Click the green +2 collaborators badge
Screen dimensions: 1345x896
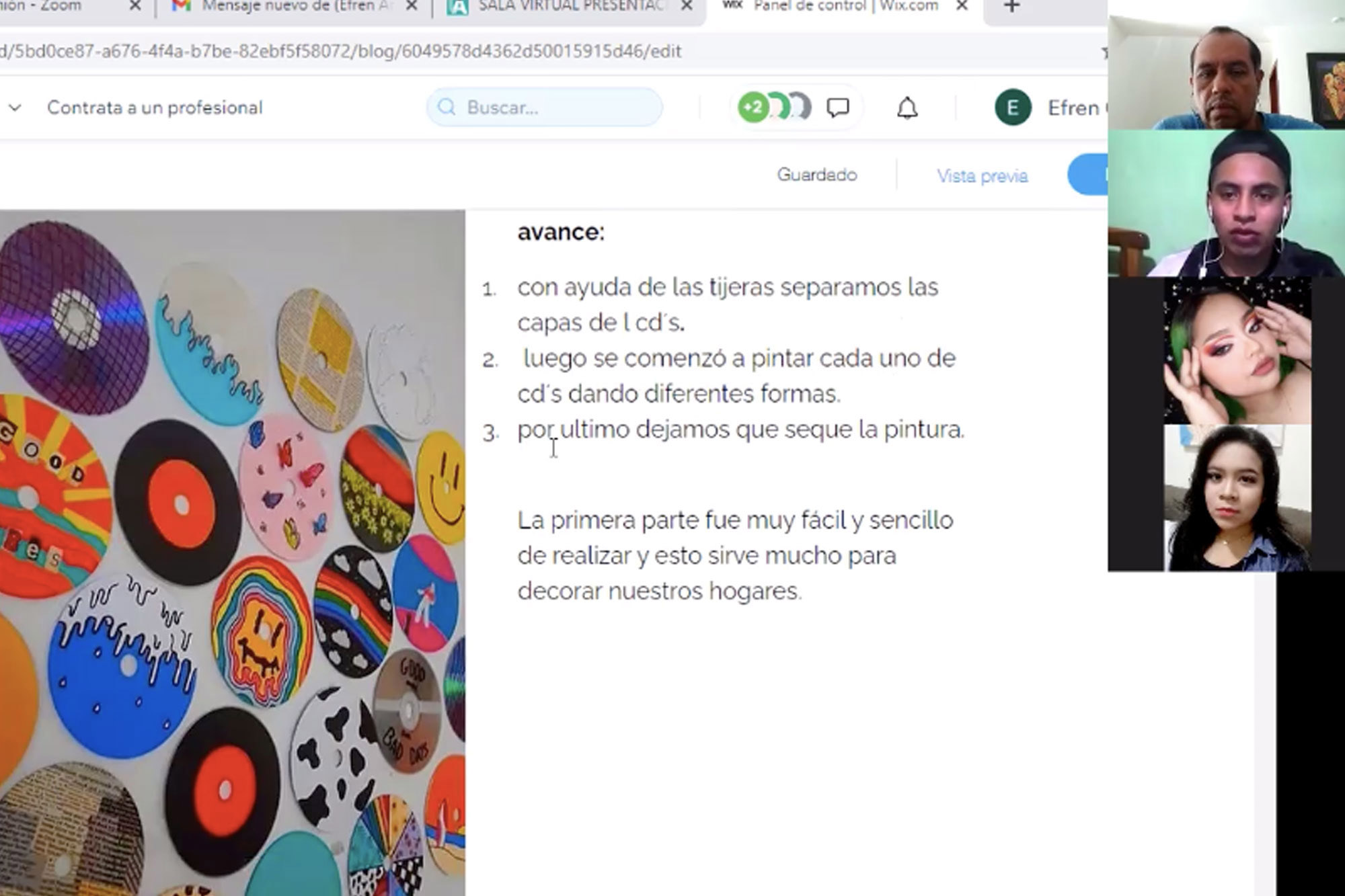pyautogui.click(x=753, y=108)
